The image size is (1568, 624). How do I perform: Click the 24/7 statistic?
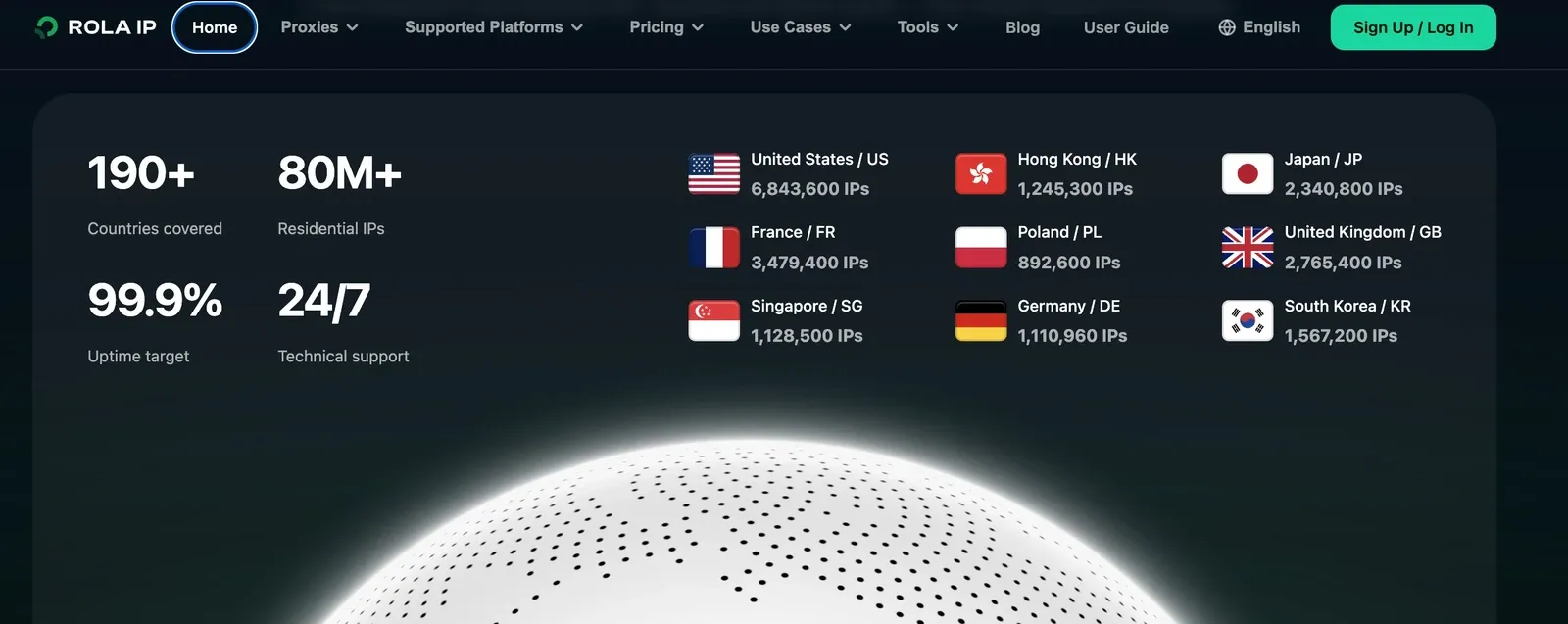[323, 301]
